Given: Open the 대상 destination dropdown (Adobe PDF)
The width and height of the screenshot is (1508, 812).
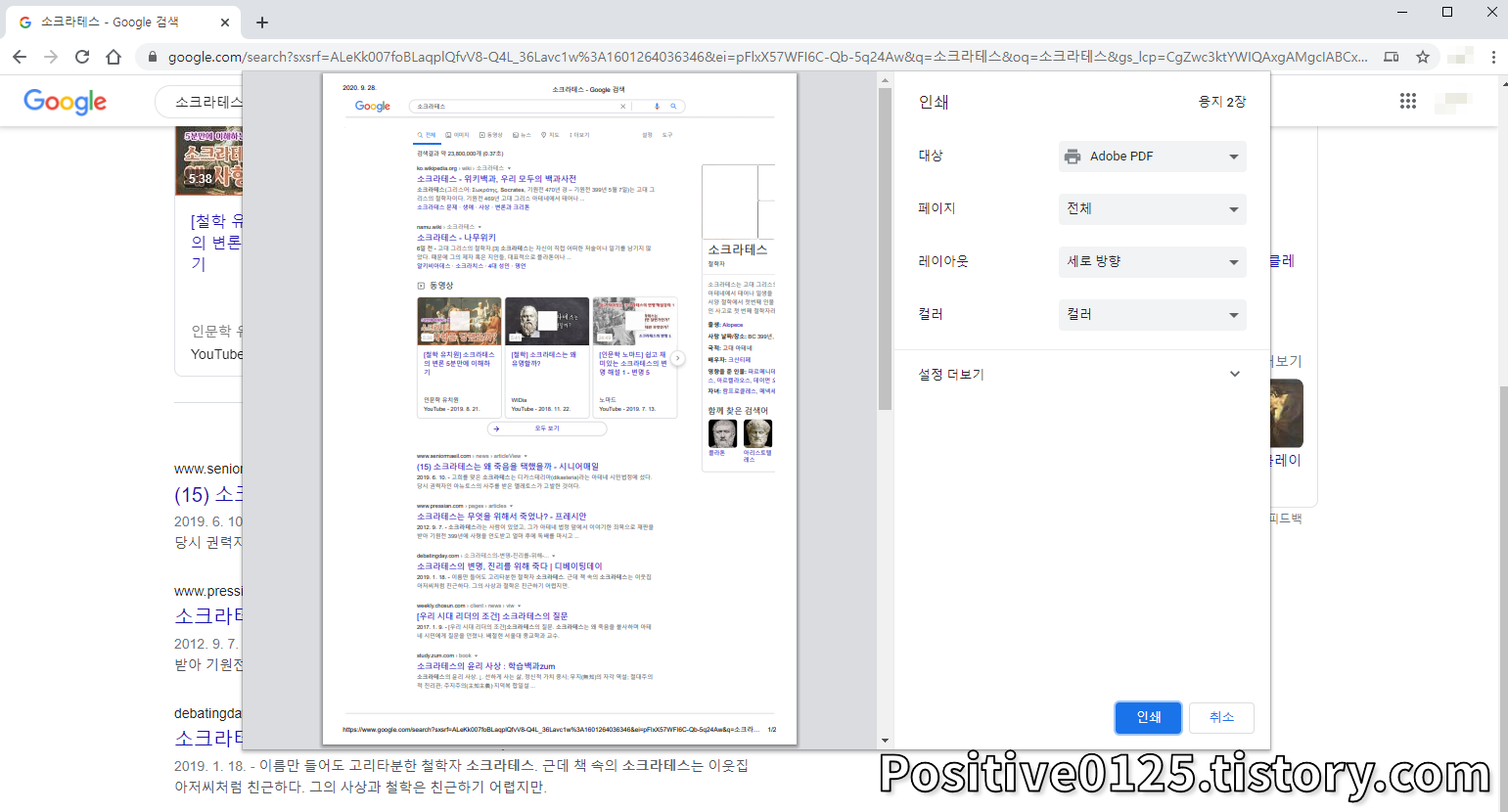Looking at the screenshot, I should [x=1152, y=157].
